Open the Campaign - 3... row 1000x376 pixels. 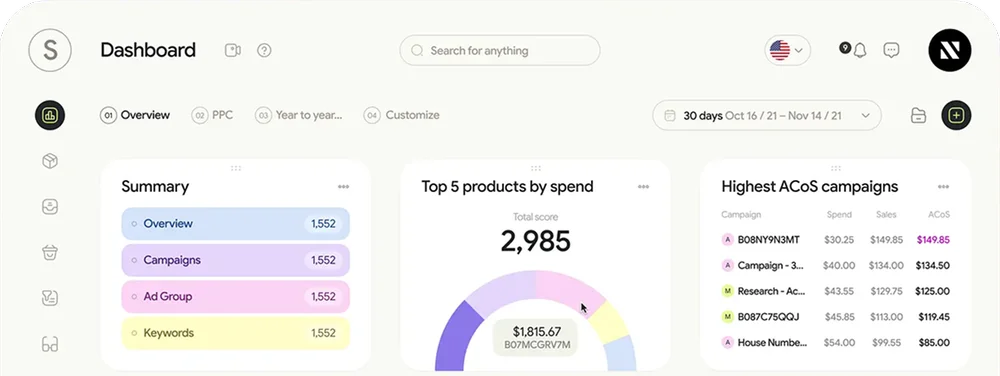coord(835,265)
